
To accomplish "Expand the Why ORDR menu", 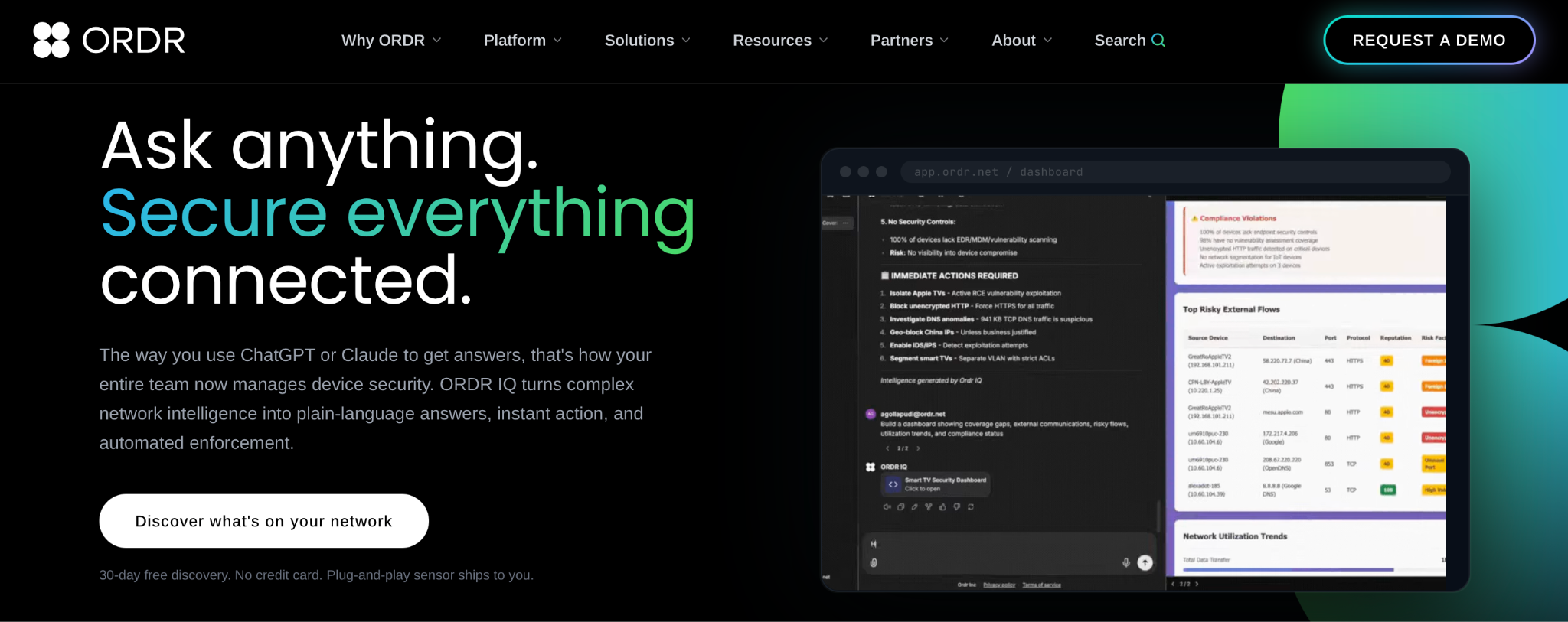I will (391, 41).
